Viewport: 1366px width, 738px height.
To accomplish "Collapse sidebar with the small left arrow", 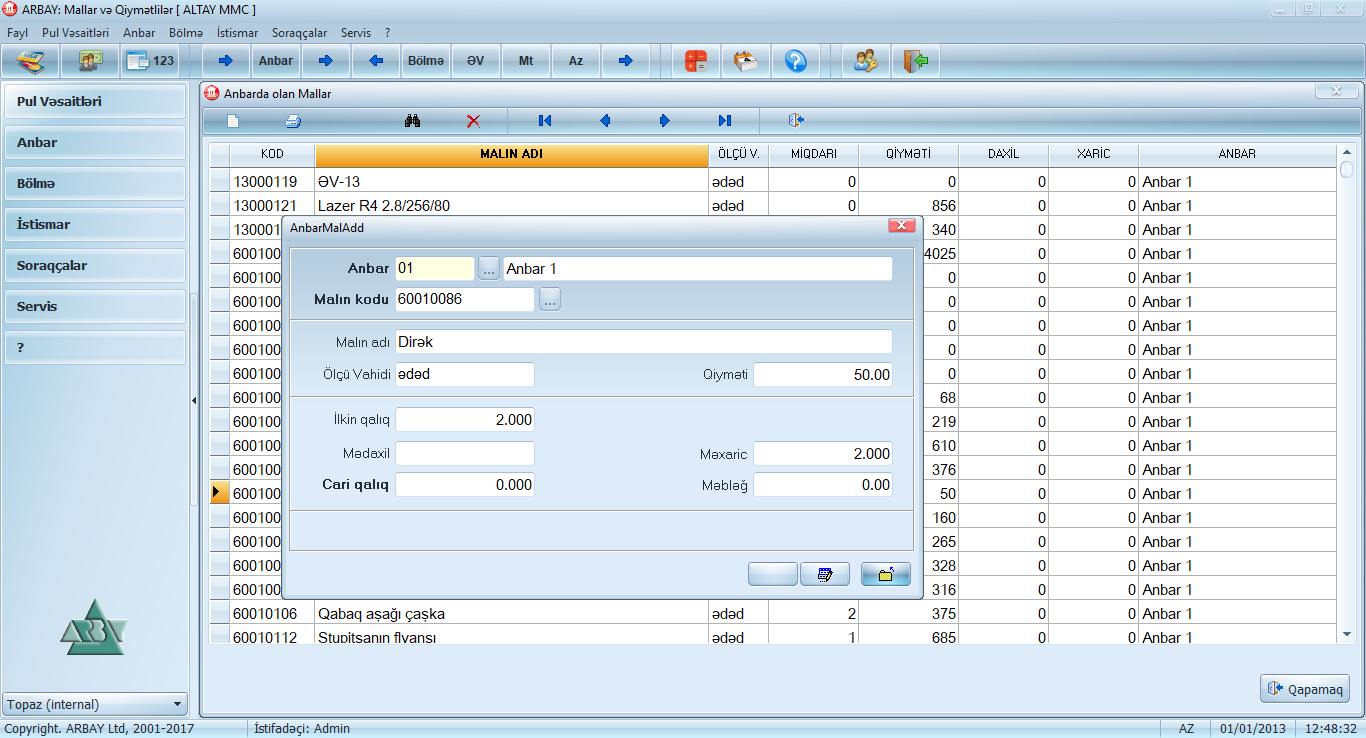I will pyautogui.click(x=194, y=400).
